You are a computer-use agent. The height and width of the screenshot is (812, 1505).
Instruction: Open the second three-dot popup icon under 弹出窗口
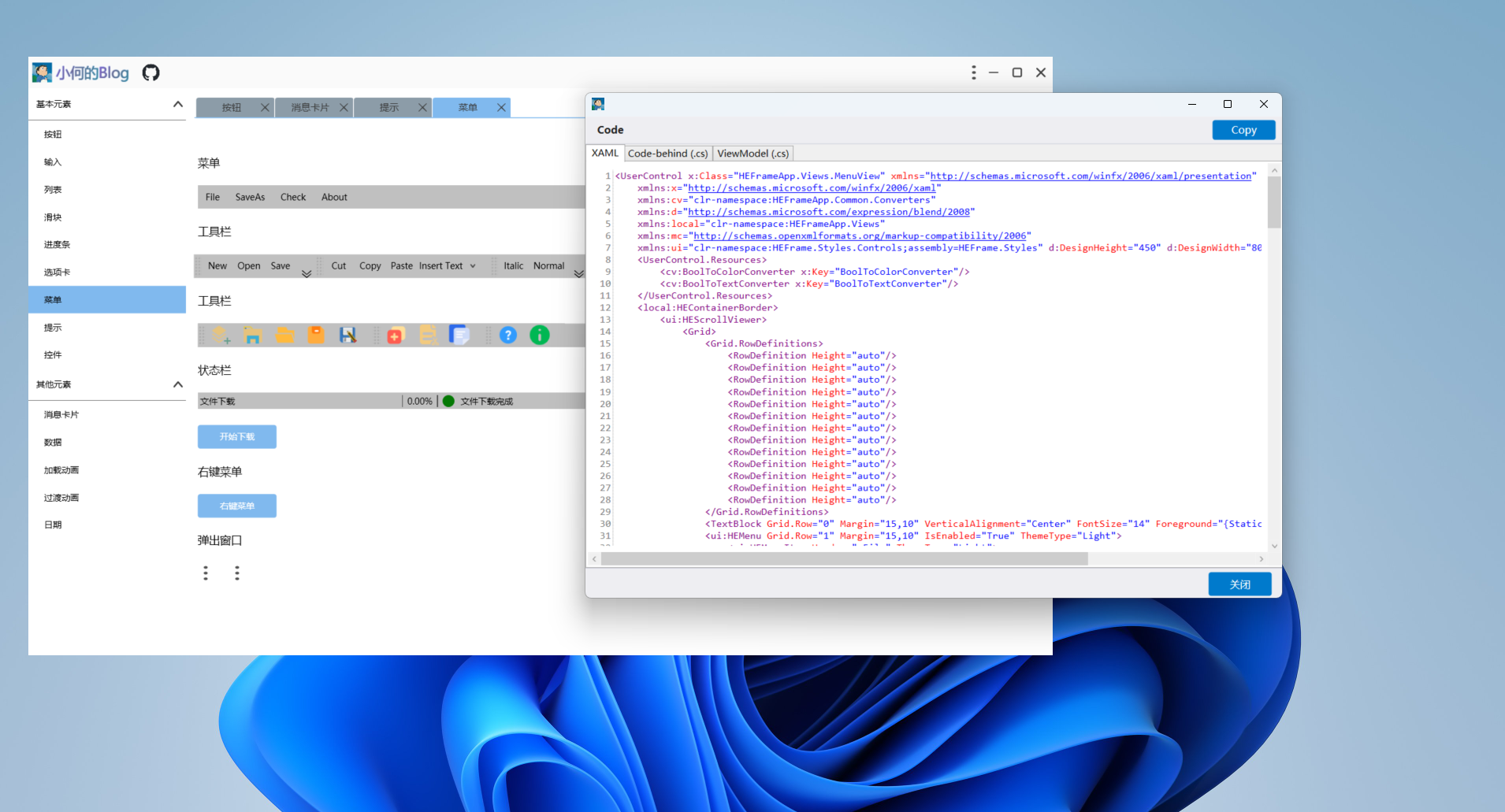[x=237, y=573]
